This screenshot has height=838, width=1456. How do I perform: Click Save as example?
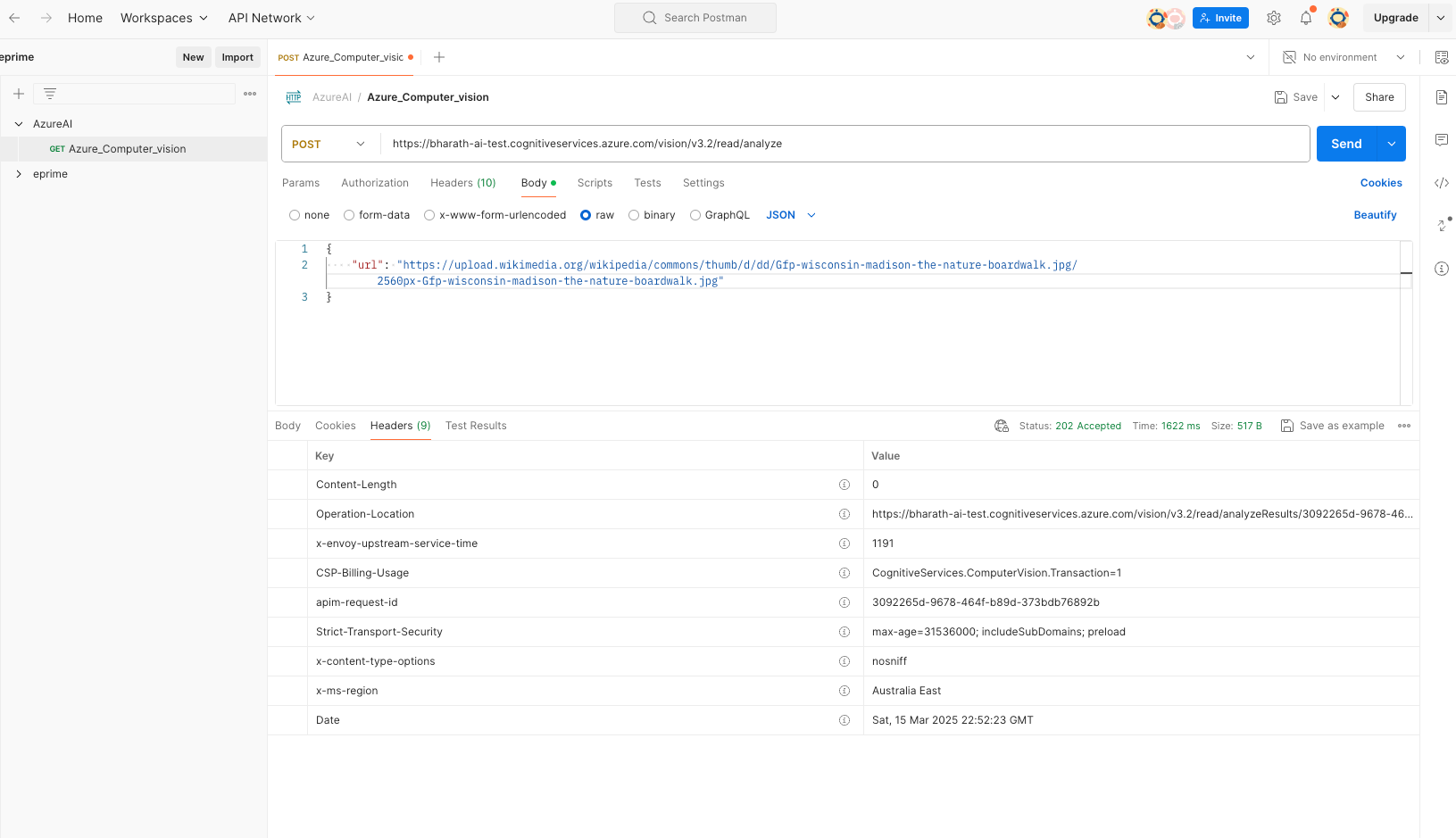tap(1332, 426)
